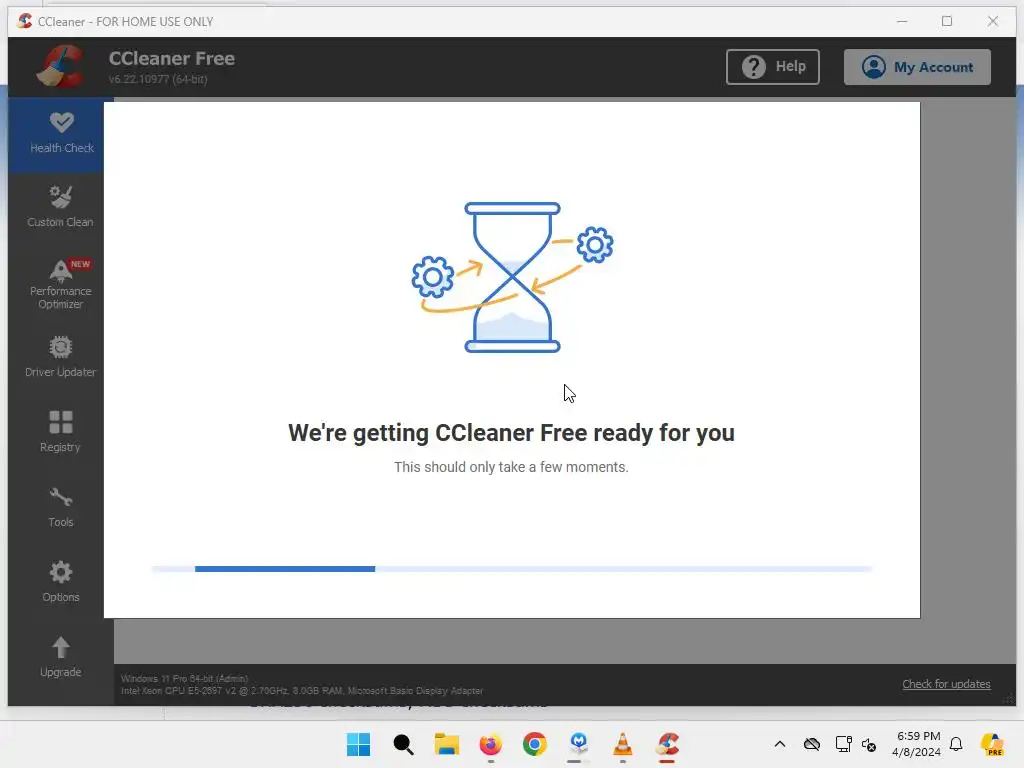The image size is (1024, 768).
Task: Open the Health Check section
Action: point(61,134)
